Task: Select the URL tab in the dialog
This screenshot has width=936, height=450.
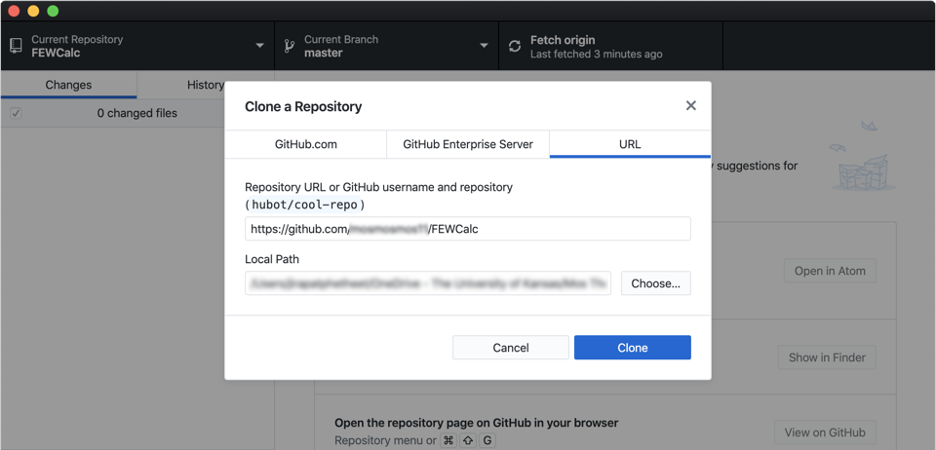Action: click(630, 144)
